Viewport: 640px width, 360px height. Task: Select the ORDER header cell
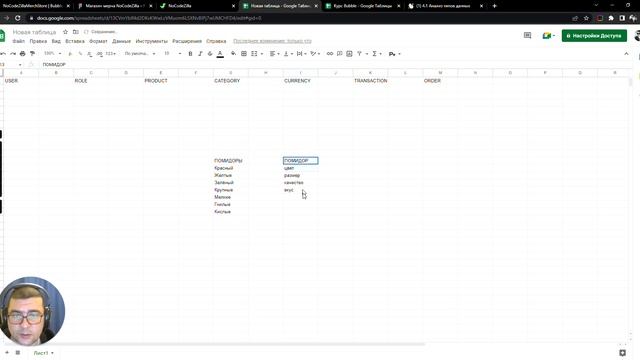[x=440, y=81]
